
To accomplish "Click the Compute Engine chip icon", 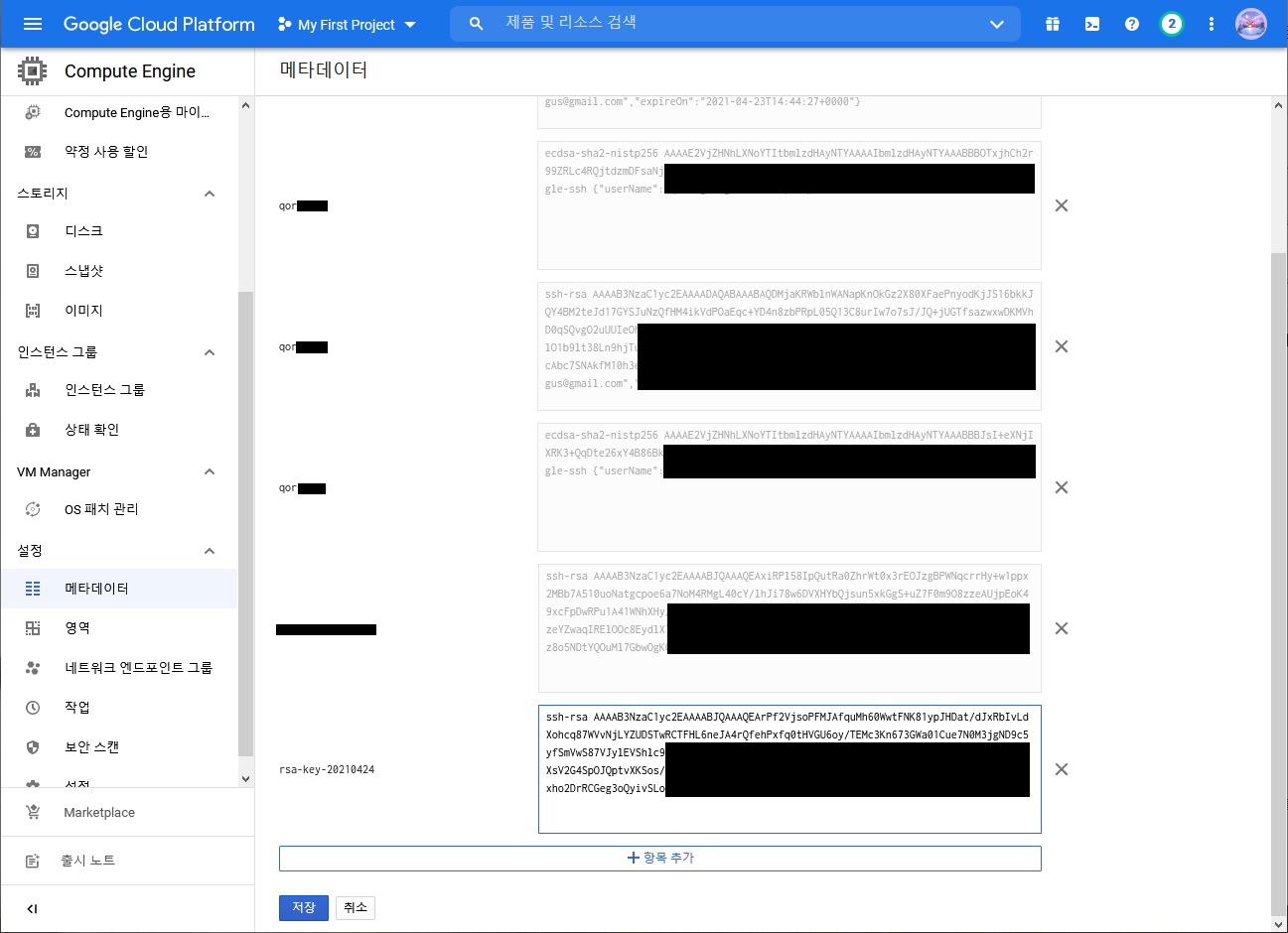I will (x=33, y=70).
